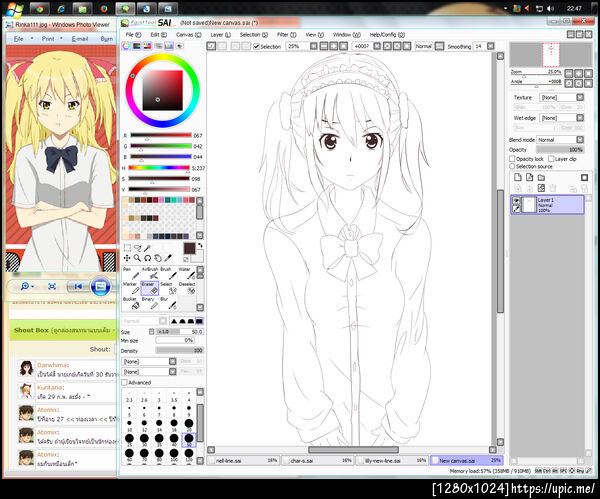Choose the lasso selection tool

(x=137, y=248)
